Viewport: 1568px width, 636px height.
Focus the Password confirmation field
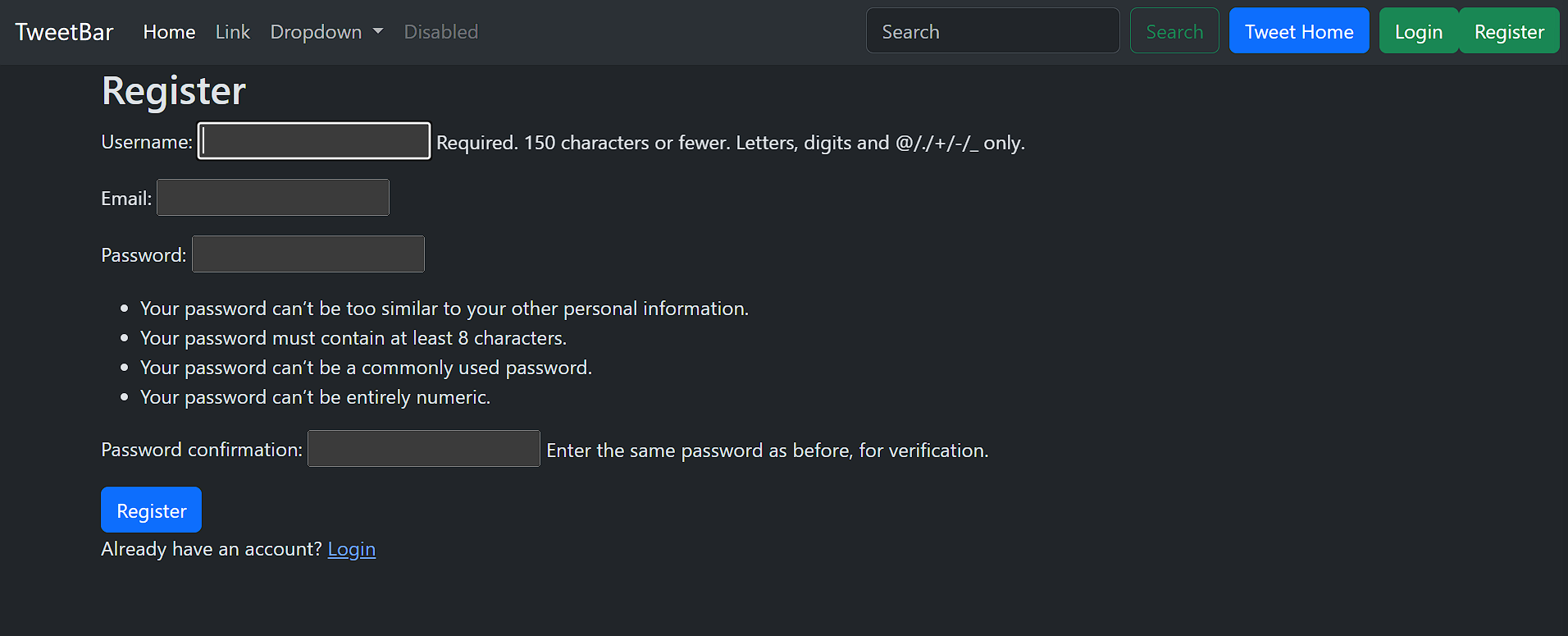coord(424,448)
